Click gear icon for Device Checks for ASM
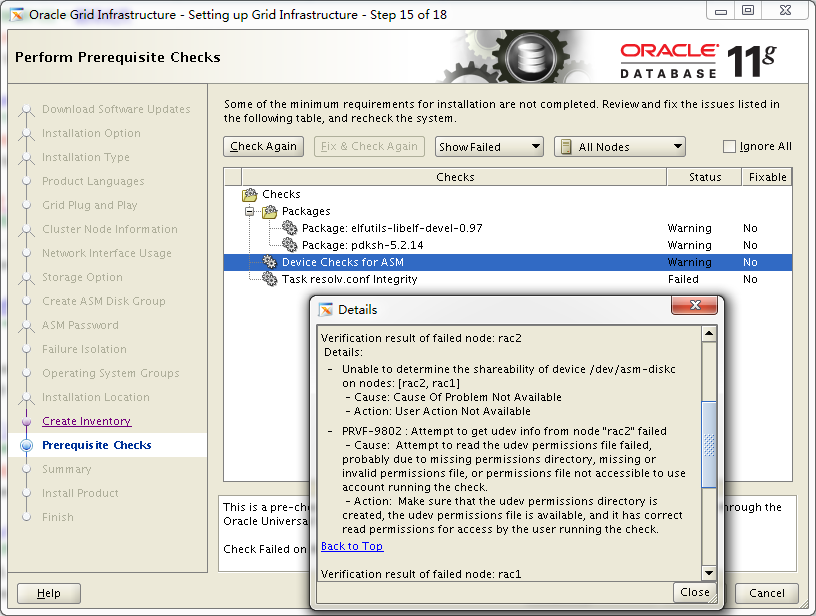The width and height of the screenshot is (816, 616). point(270,262)
